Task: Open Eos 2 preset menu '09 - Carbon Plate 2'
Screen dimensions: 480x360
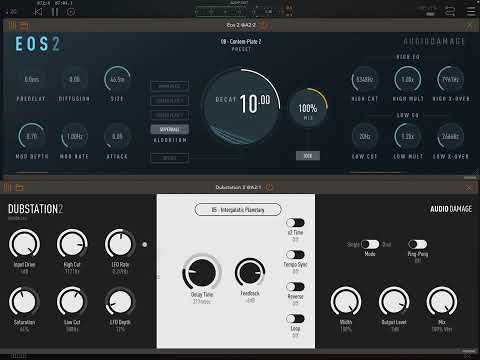Action: click(241, 42)
